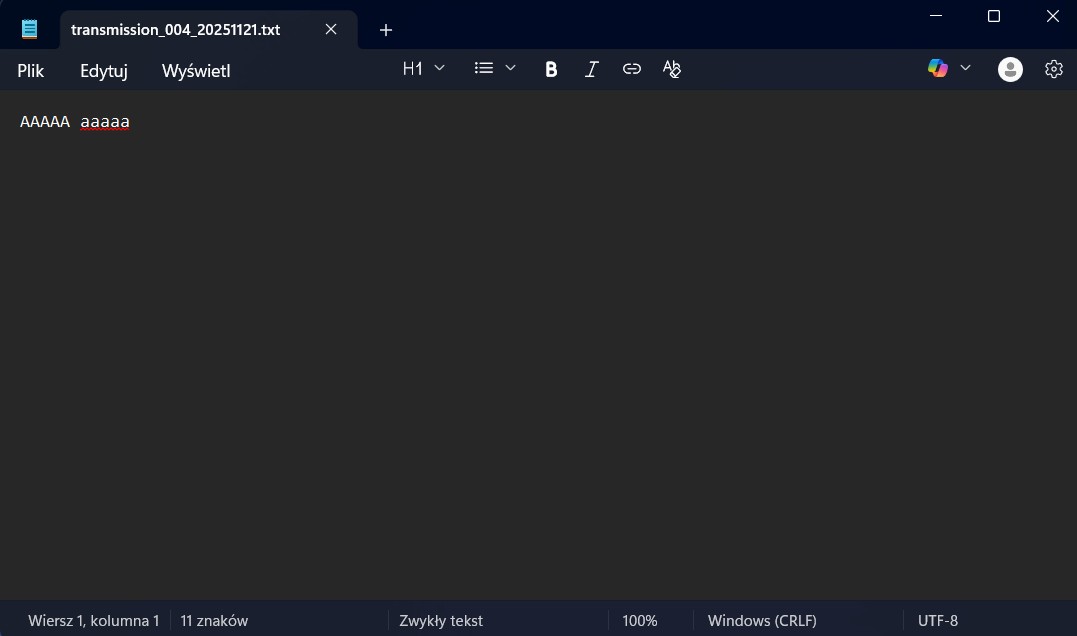Click the Windows (CRLF) line ending indicator
Viewport: 1077px width, 636px height.
(x=762, y=621)
